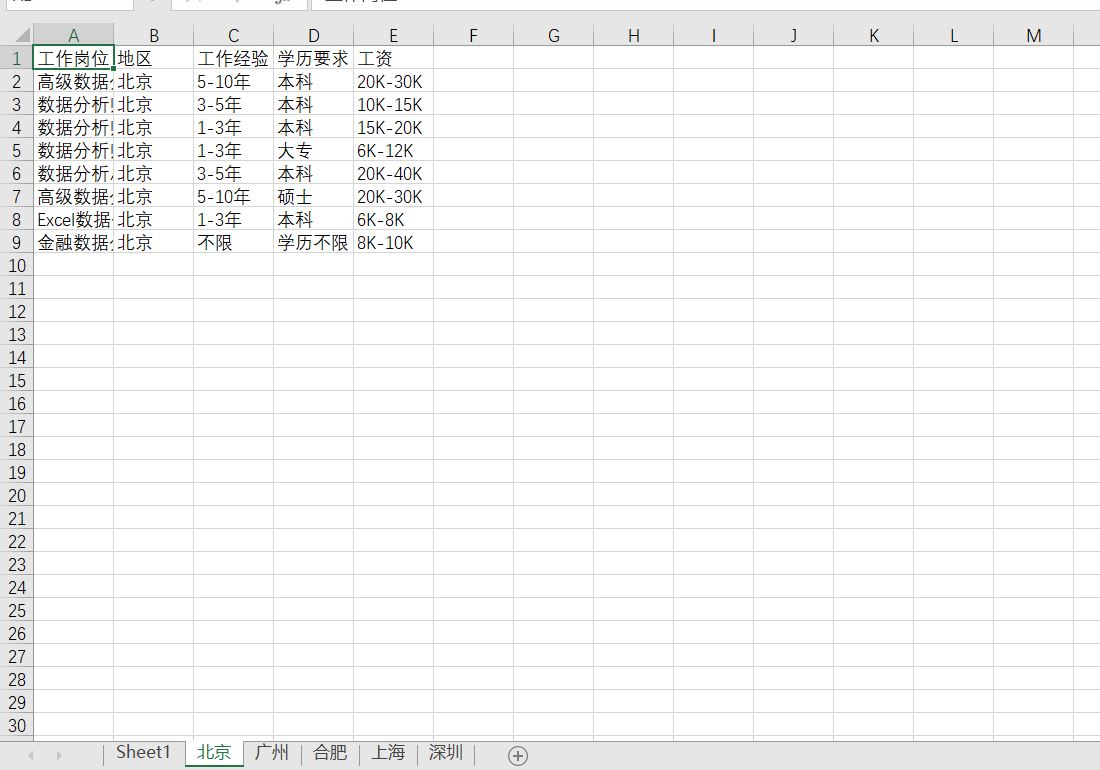This screenshot has height=770, width=1100.
Task: Select row 30 header
Action: 17,726
